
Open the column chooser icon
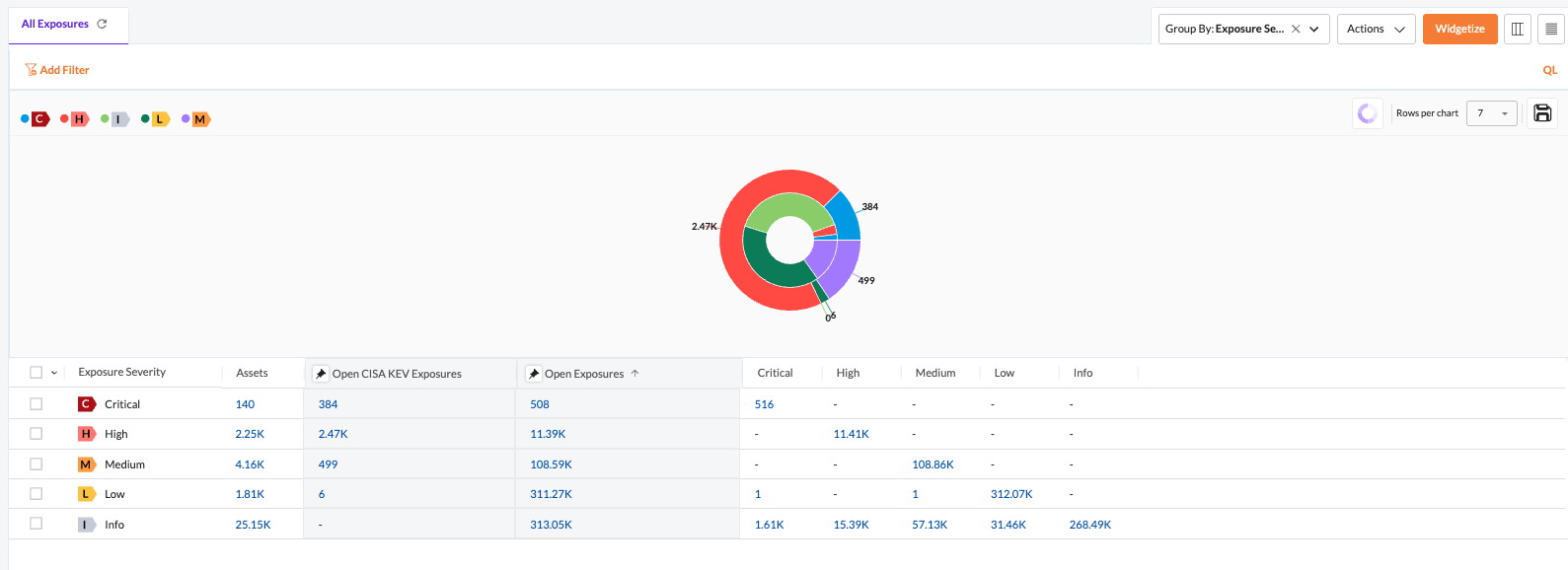[x=1518, y=29]
